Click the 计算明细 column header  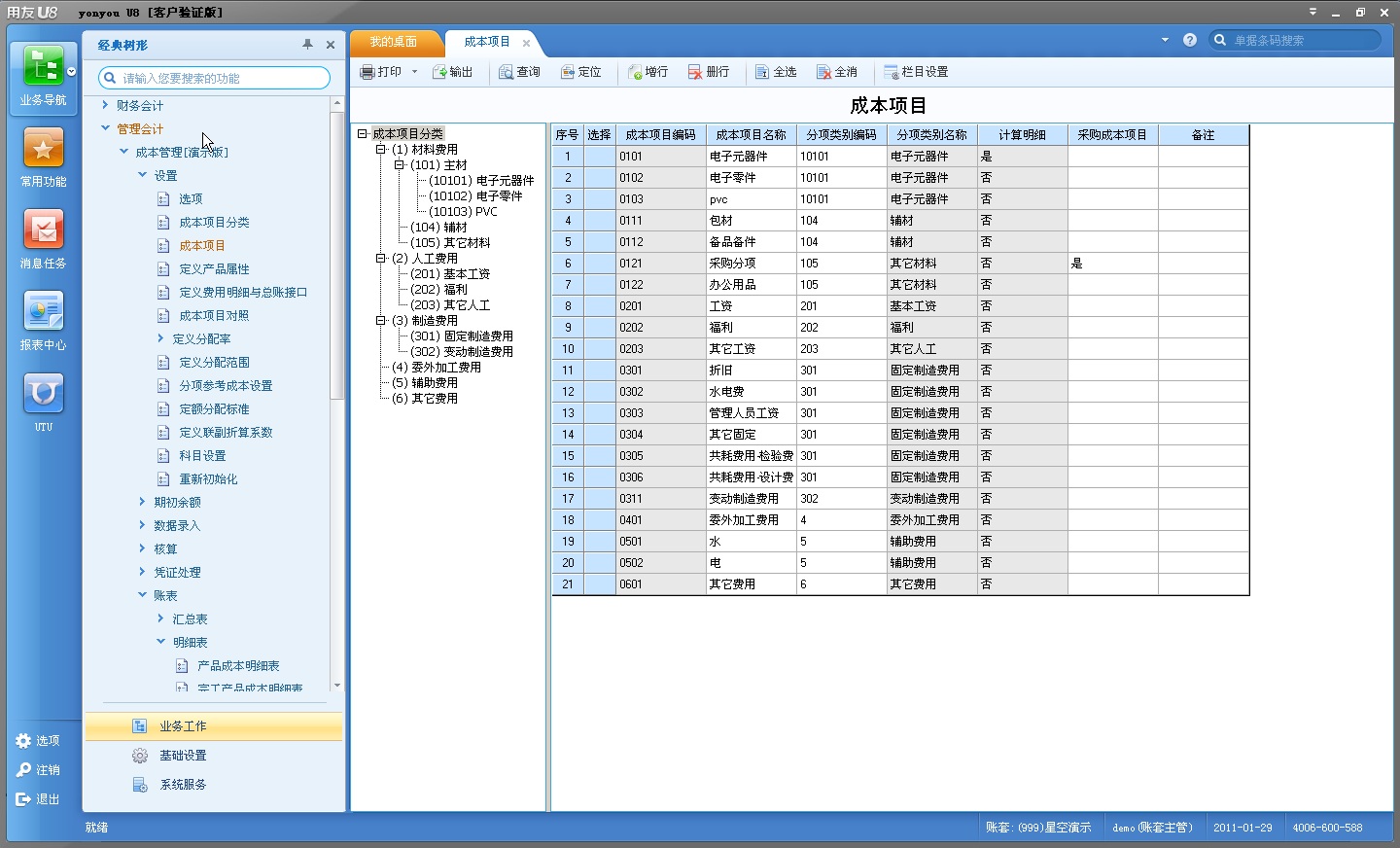click(x=1023, y=135)
